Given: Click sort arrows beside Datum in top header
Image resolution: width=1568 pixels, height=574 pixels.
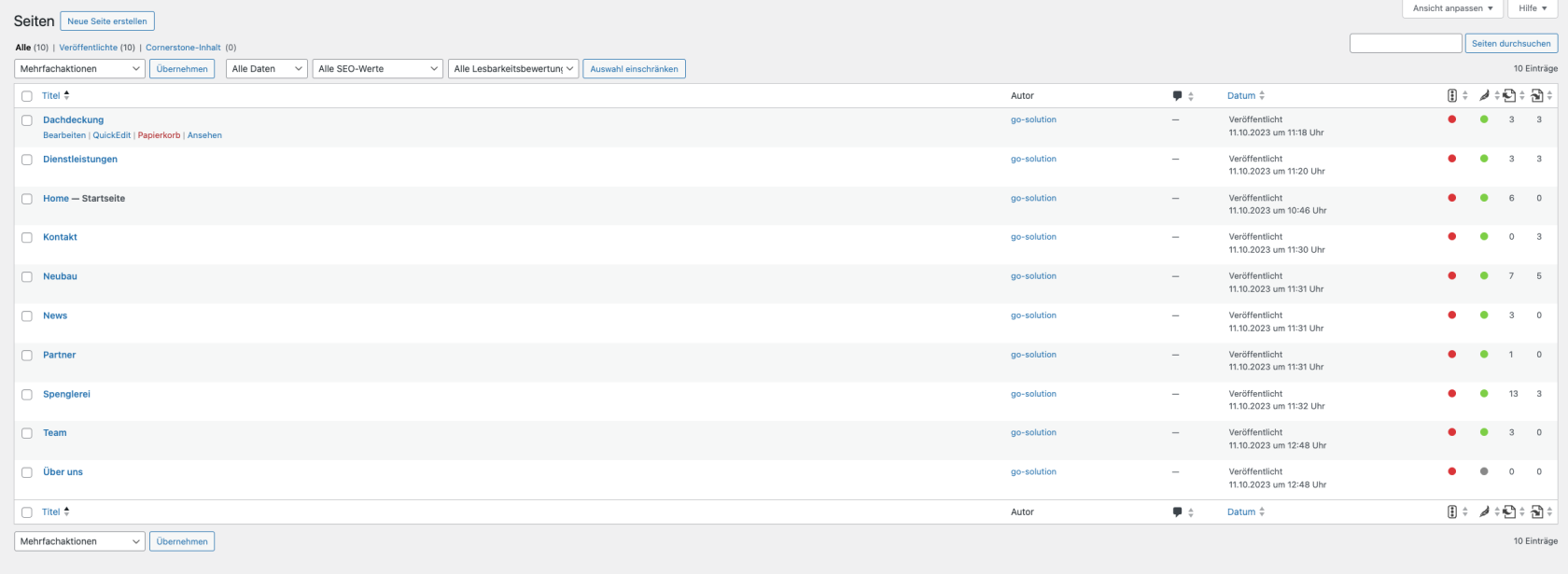Looking at the screenshot, I should coord(1262,95).
